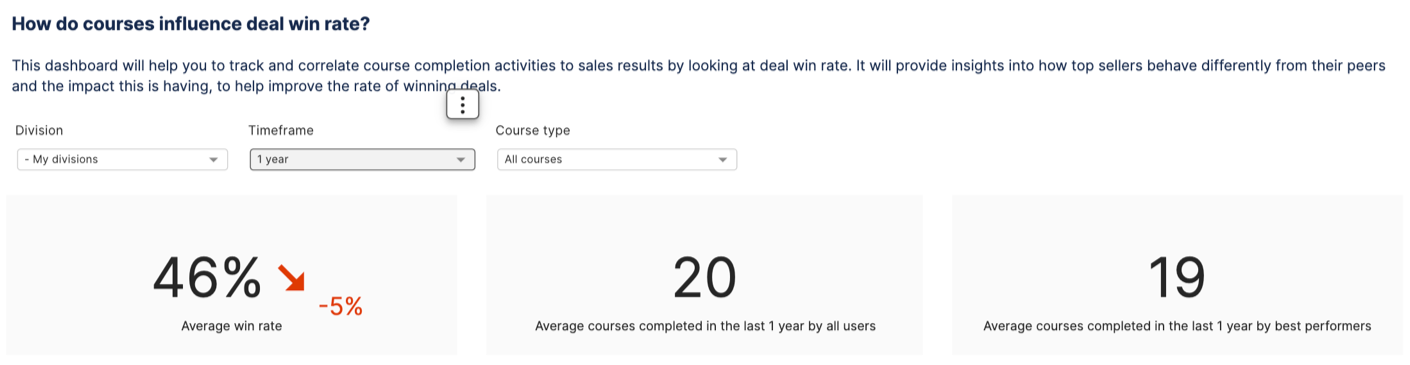Click 'Average courses completed by best performers' caption

pyautogui.click(x=1177, y=326)
